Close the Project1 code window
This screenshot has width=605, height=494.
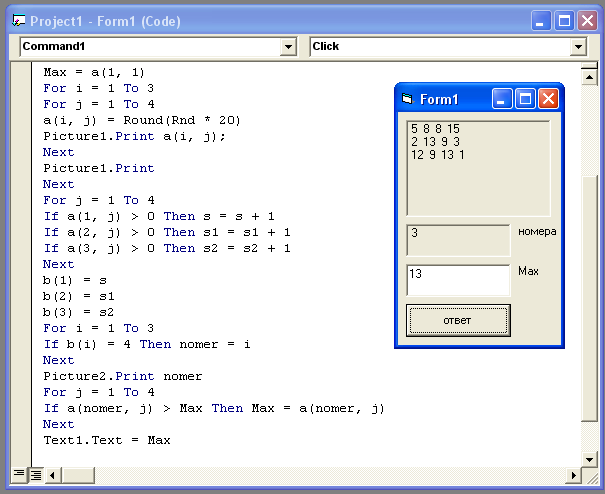click(x=587, y=20)
